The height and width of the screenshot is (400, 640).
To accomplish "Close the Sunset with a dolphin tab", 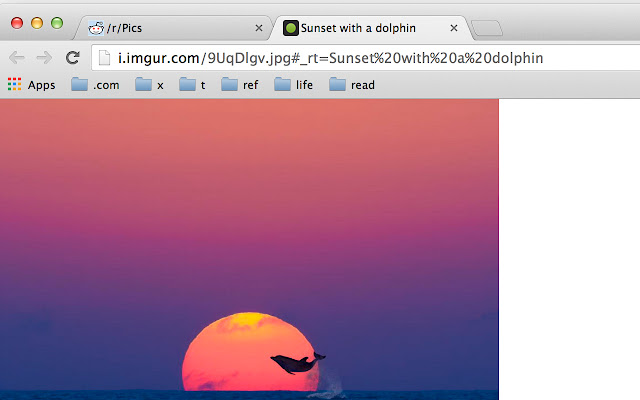I will 454,28.
